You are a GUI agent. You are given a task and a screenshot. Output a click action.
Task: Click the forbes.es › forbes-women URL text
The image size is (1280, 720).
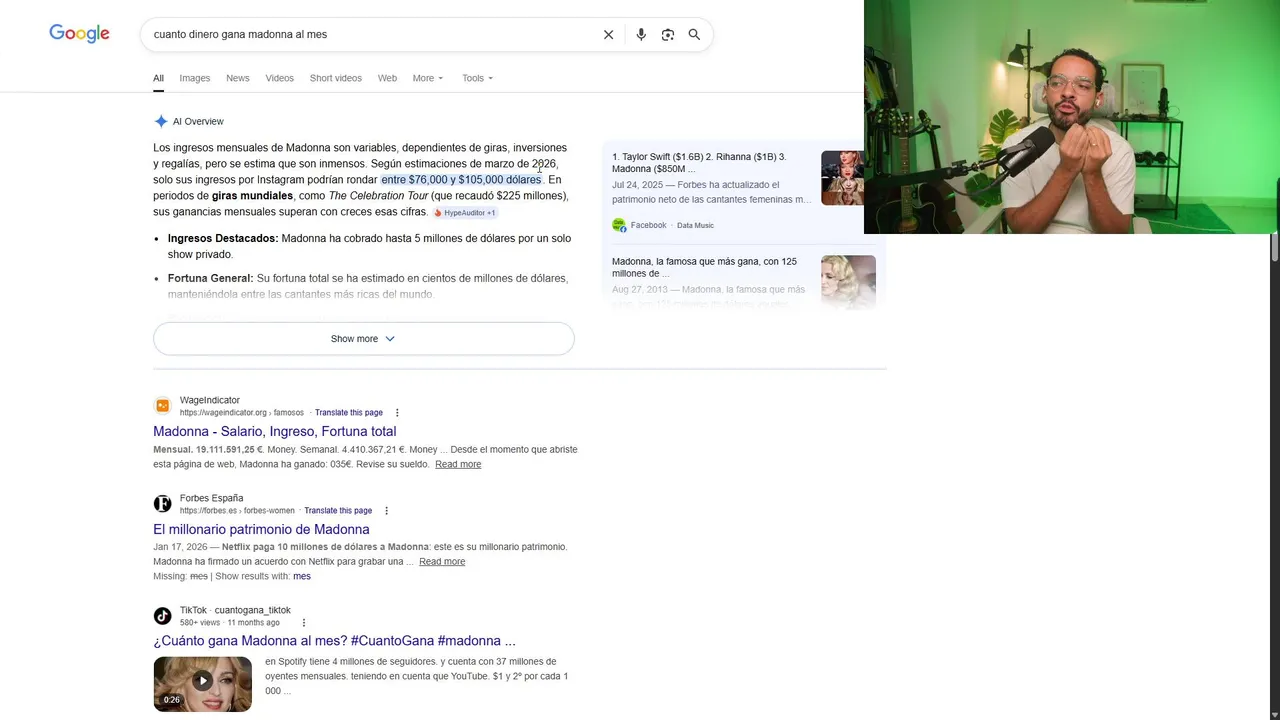pos(237,511)
